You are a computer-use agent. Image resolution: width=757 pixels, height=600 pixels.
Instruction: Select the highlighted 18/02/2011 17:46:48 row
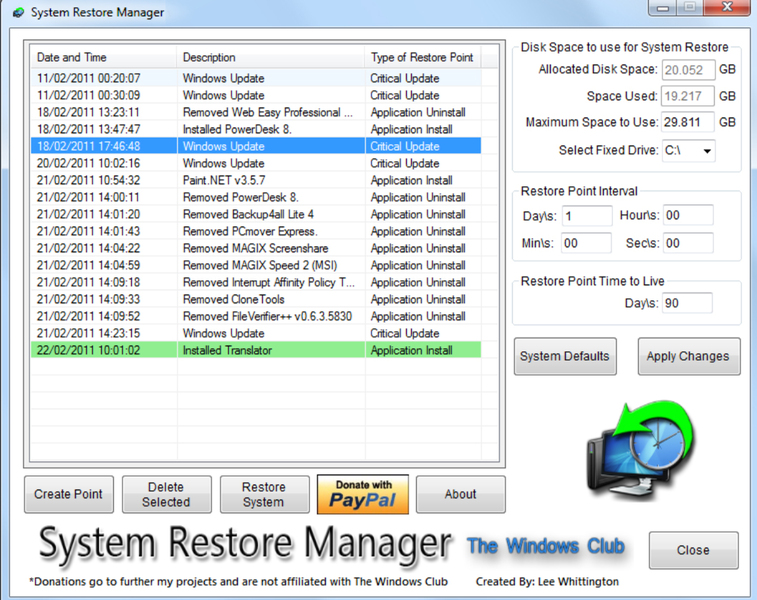coord(256,146)
